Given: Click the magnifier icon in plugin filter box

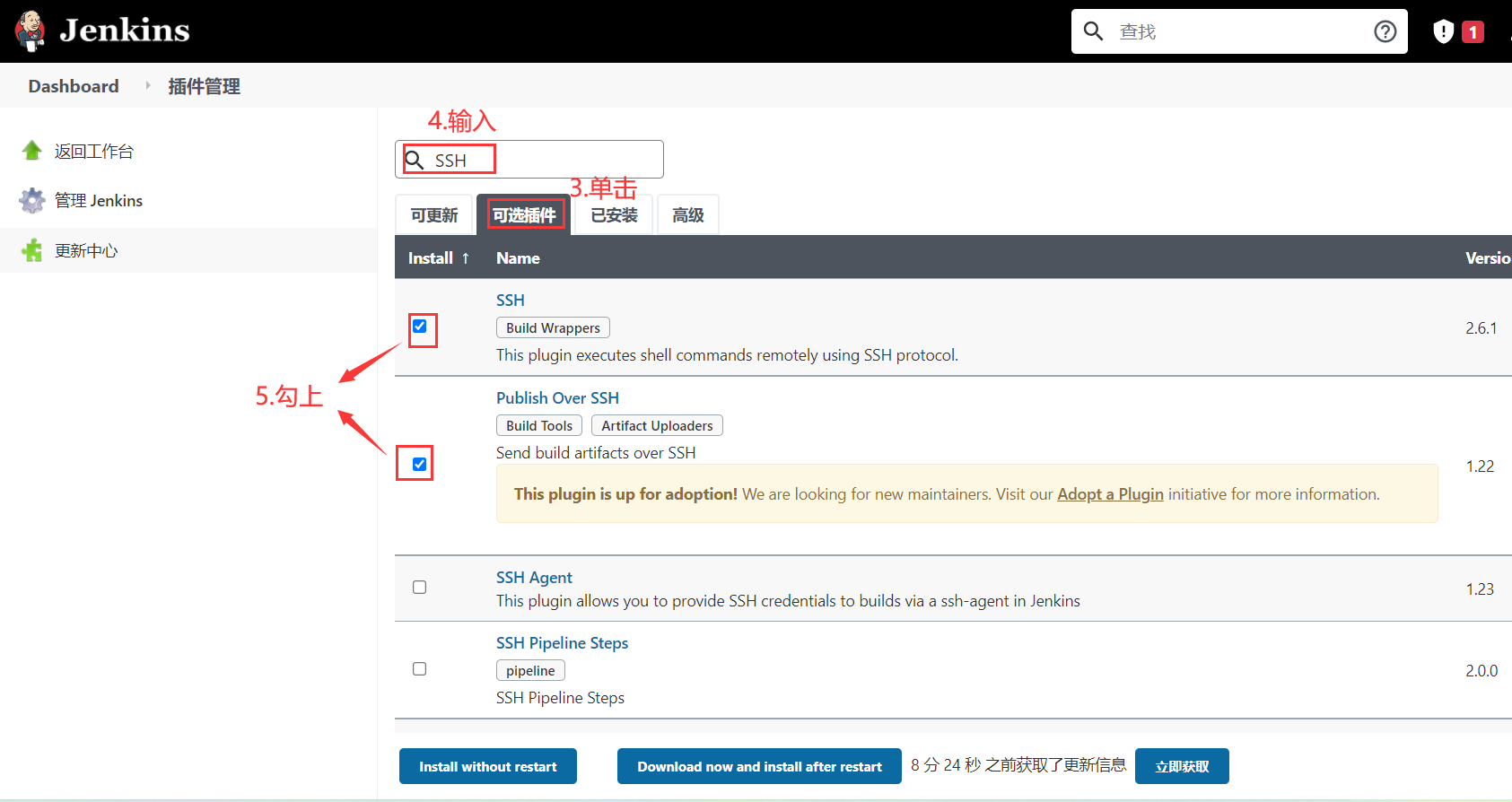Looking at the screenshot, I should click(x=415, y=160).
